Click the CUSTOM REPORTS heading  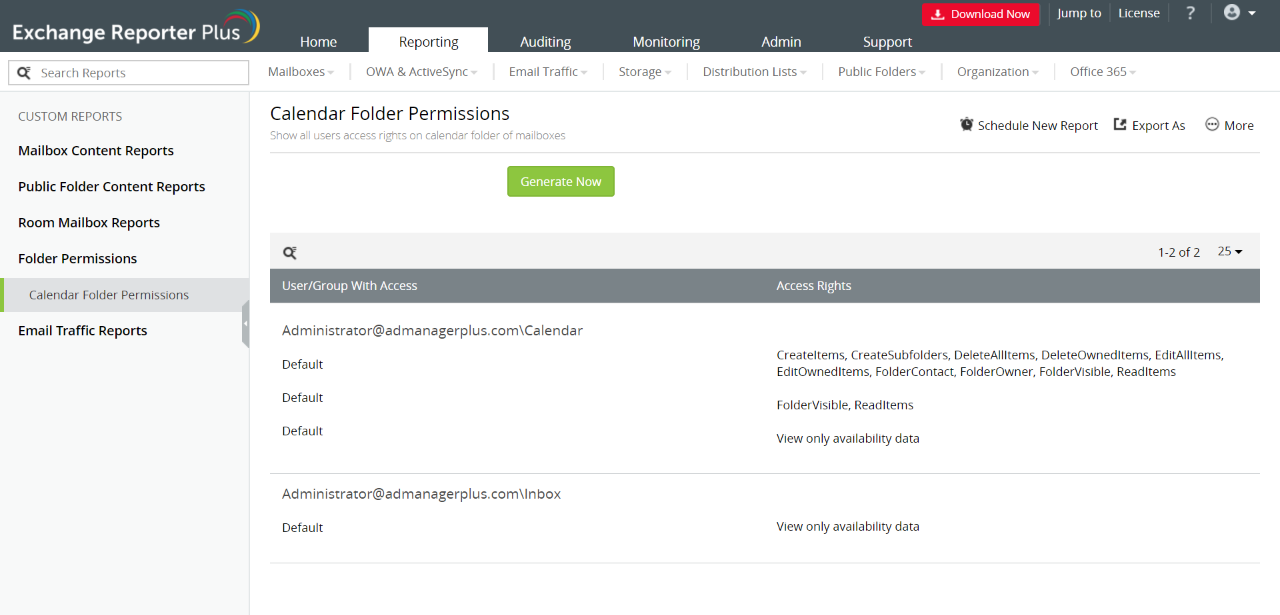point(70,116)
